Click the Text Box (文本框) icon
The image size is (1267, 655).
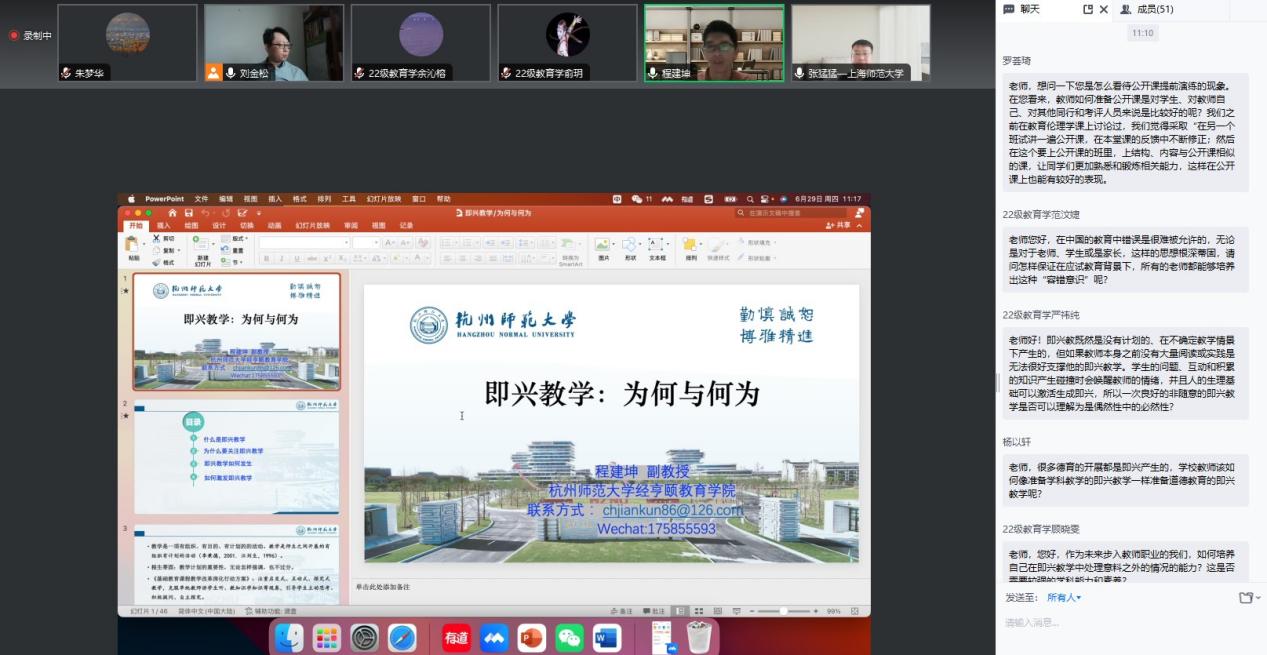(x=657, y=246)
